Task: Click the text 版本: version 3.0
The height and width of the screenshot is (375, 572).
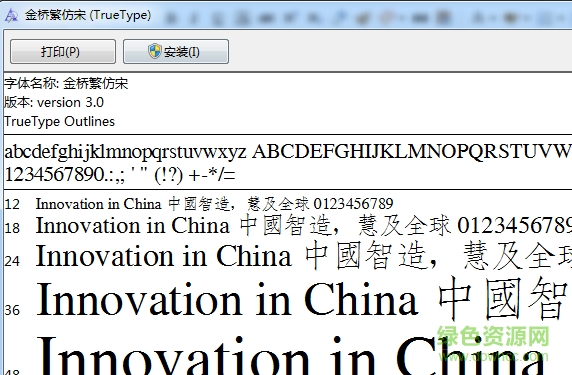Action: pos(54,103)
